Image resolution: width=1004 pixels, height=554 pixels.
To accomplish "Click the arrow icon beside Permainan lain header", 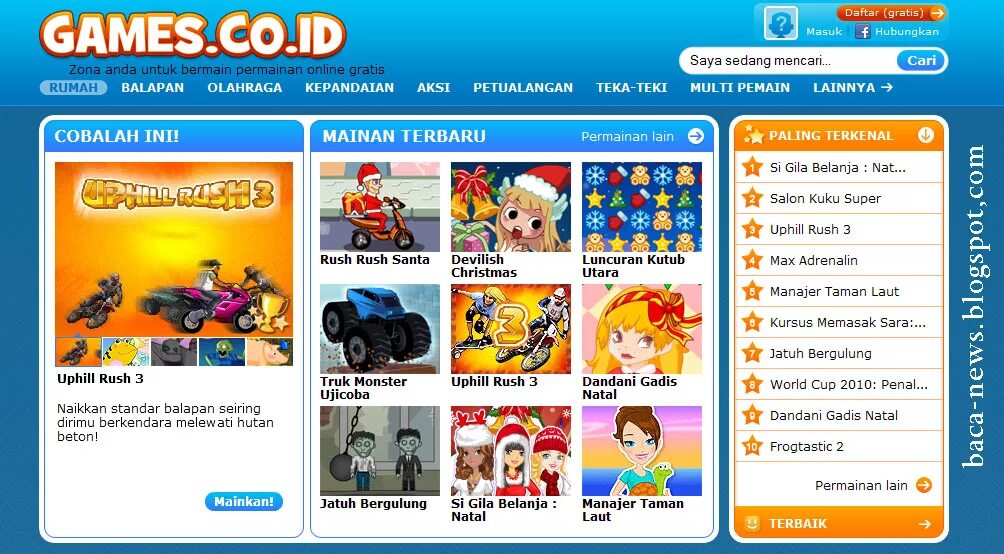I will pyautogui.click(x=695, y=136).
